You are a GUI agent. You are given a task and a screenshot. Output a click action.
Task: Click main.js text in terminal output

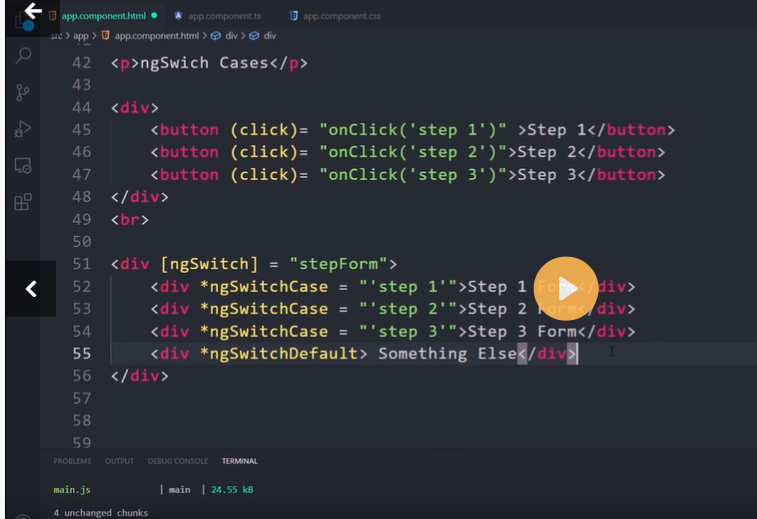click(69, 490)
